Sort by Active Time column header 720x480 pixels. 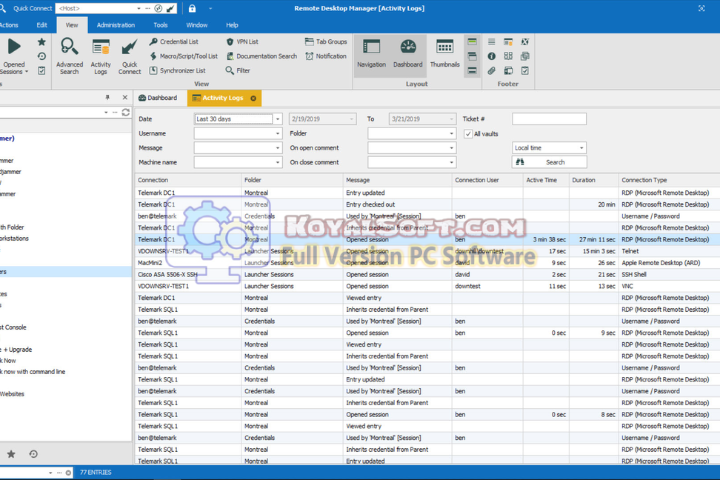546,180
